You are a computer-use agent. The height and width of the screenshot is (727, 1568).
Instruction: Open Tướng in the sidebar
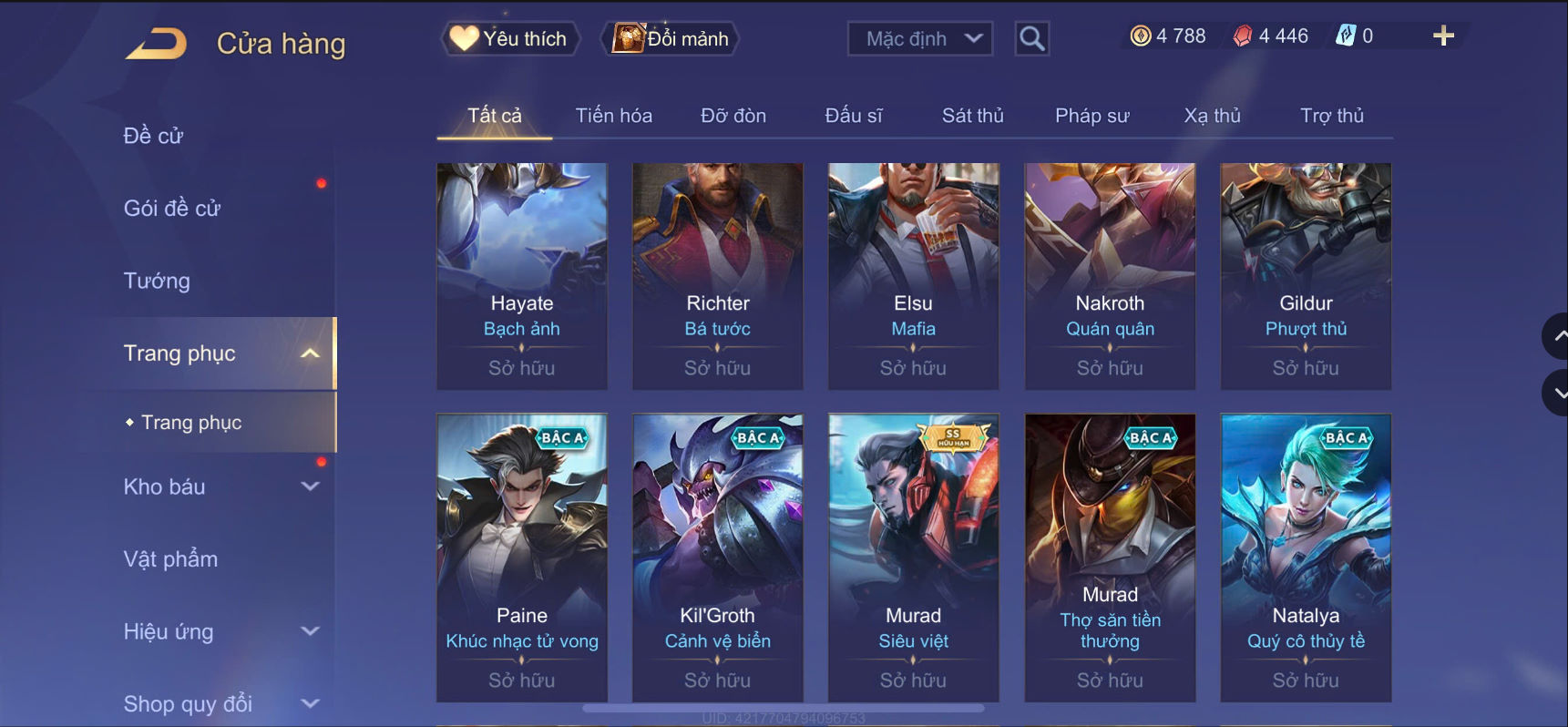(x=157, y=281)
